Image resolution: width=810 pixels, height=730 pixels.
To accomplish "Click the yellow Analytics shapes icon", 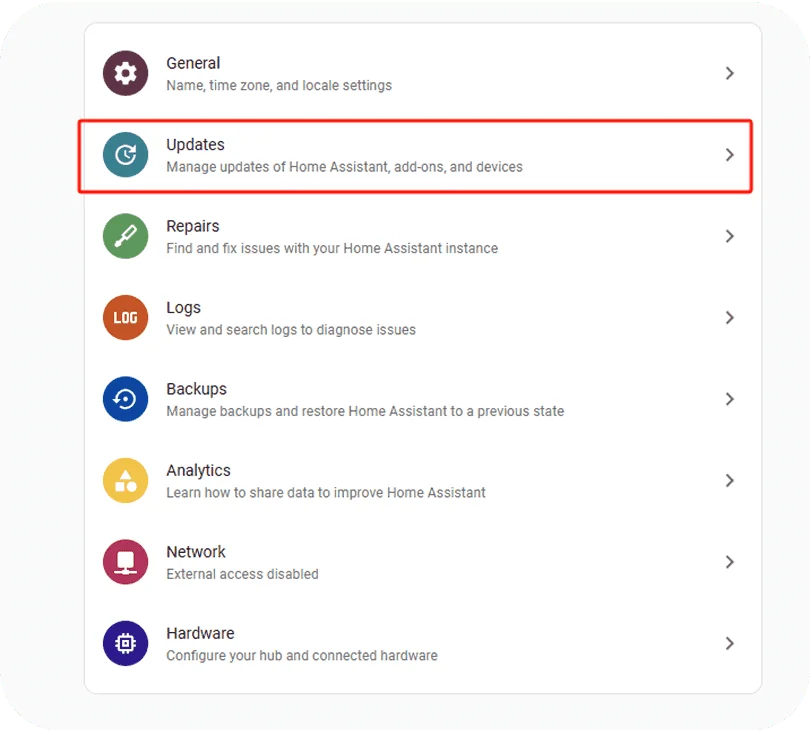I will pyautogui.click(x=125, y=481).
